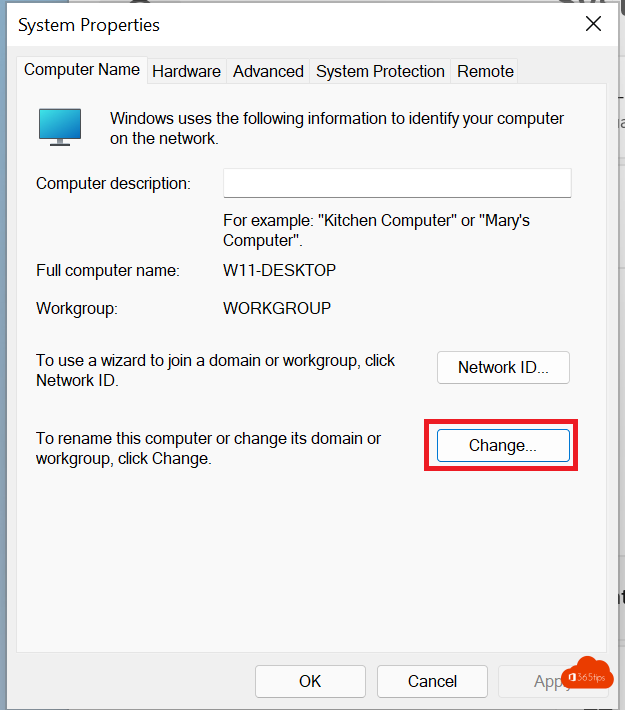Screen dimensions: 625x710
Task: Click Change to rename this computer
Action: point(503,446)
